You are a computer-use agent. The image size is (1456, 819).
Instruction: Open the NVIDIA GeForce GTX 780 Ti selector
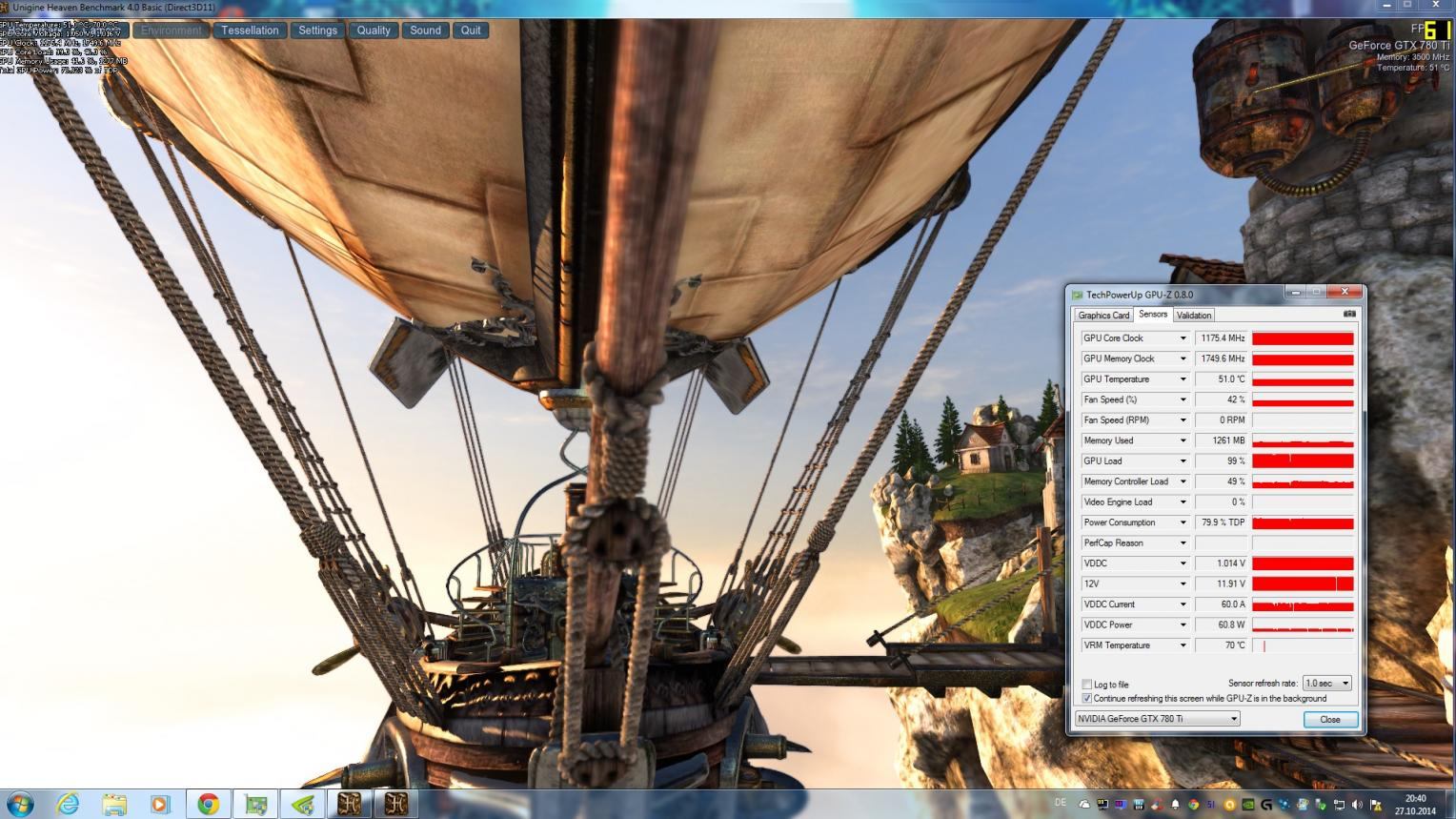[x=1157, y=719]
